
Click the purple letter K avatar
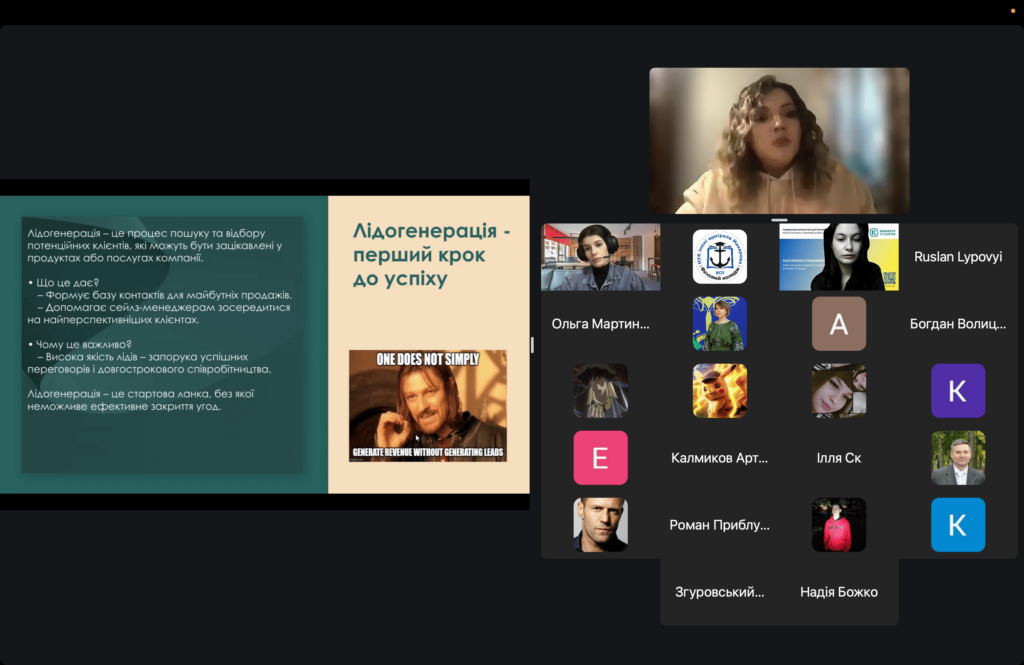click(958, 391)
